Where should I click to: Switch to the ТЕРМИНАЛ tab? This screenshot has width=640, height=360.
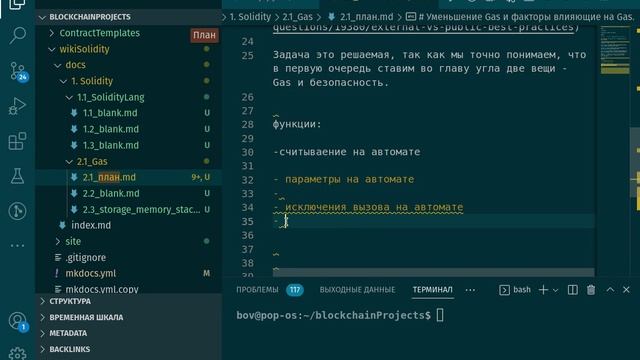[432, 290]
